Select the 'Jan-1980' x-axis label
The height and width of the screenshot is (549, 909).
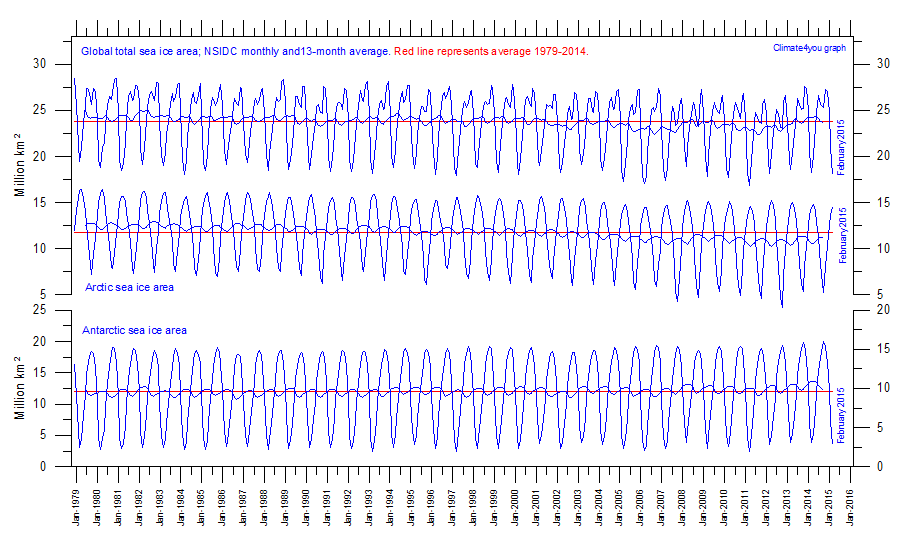point(97,508)
